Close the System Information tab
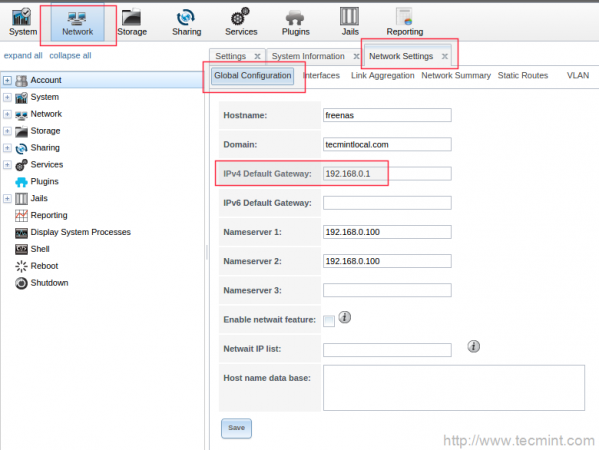Image resolution: width=599 pixels, height=450 pixels. click(356, 57)
